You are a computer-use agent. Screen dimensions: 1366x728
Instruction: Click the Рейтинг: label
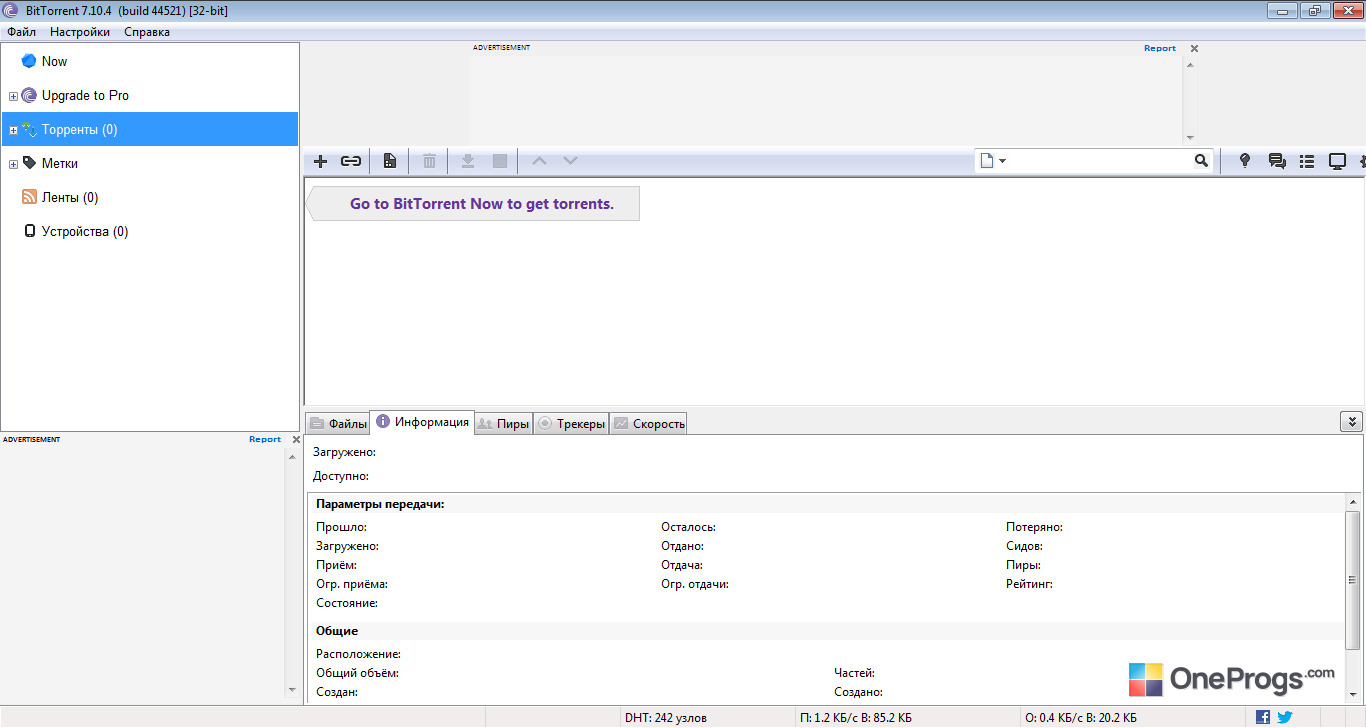click(x=1029, y=584)
